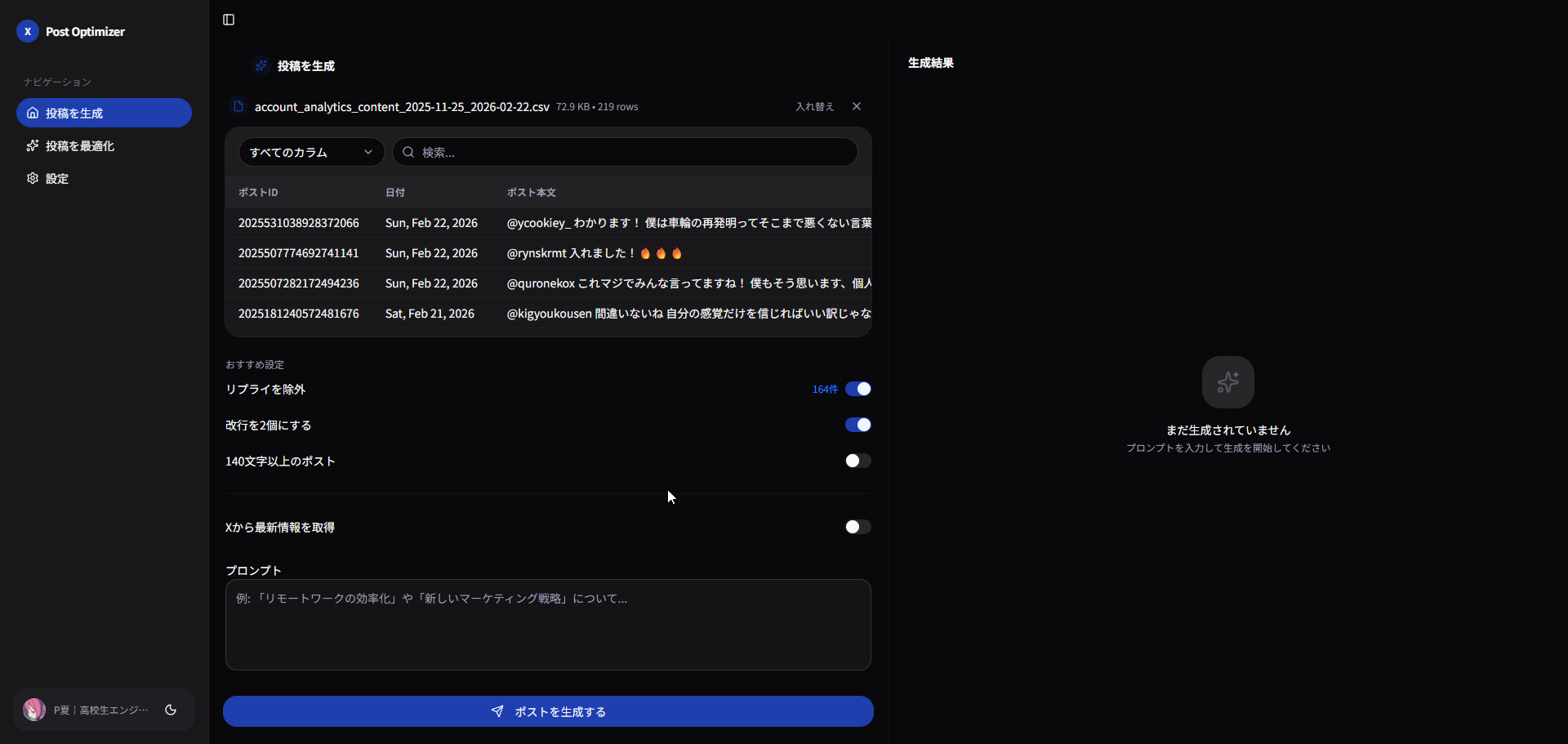The height and width of the screenshot is (744, 1568).
Task: Remove the uploaded CSV file
Action: [x=857, y=106]
